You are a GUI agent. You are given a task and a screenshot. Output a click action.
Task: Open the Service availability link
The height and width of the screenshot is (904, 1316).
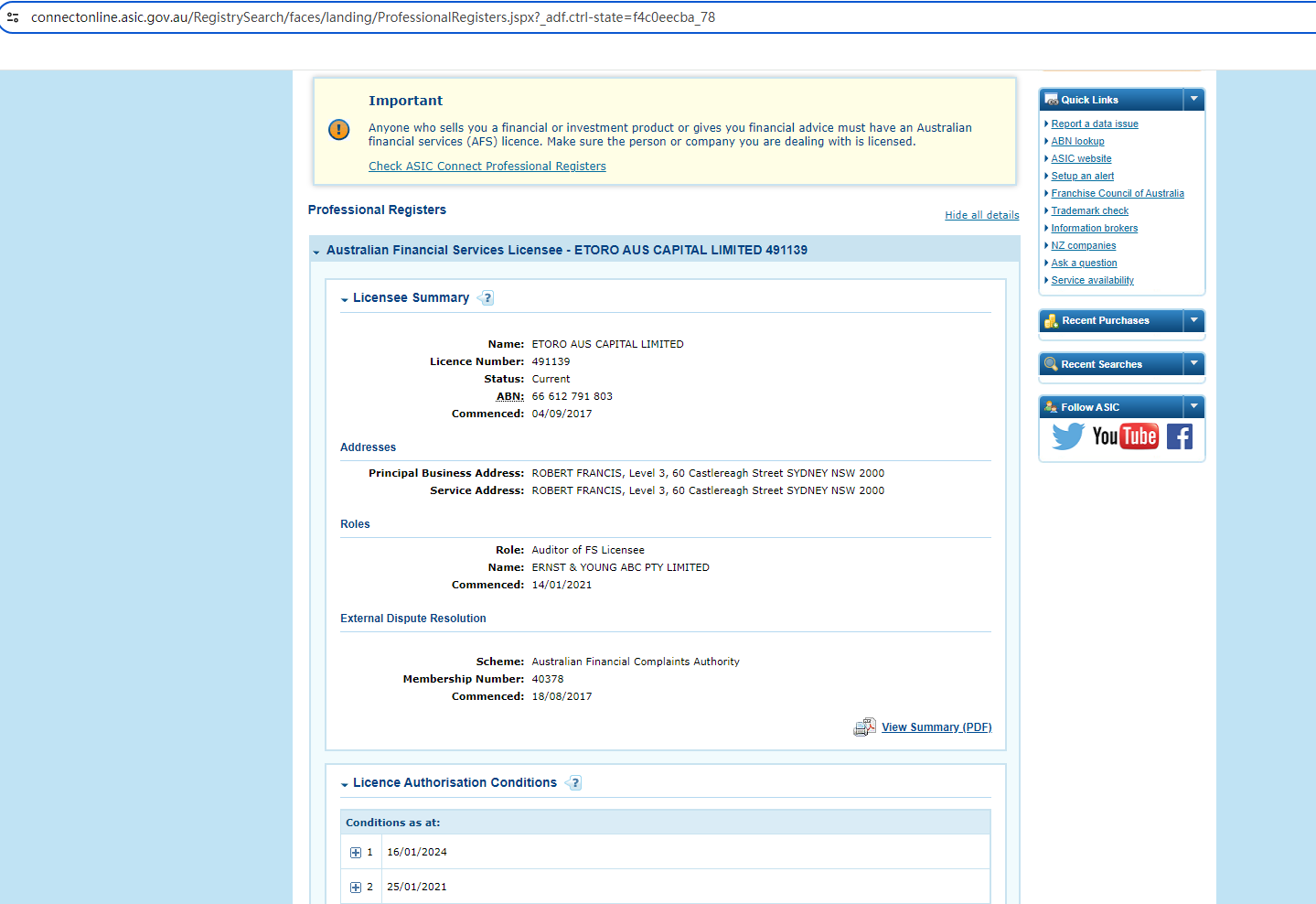click(1092, 280)
